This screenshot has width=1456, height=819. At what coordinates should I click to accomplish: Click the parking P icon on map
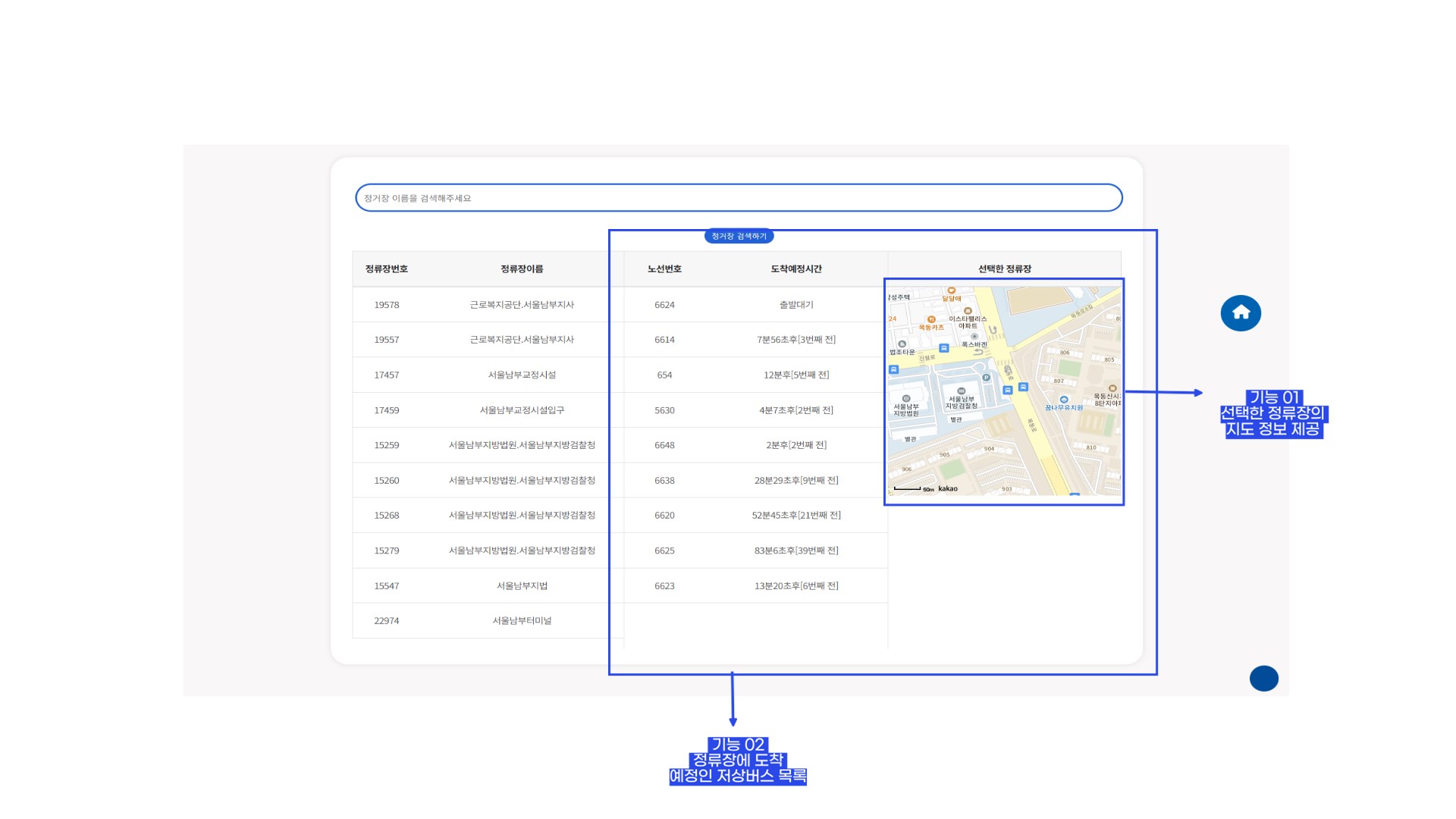986,378
